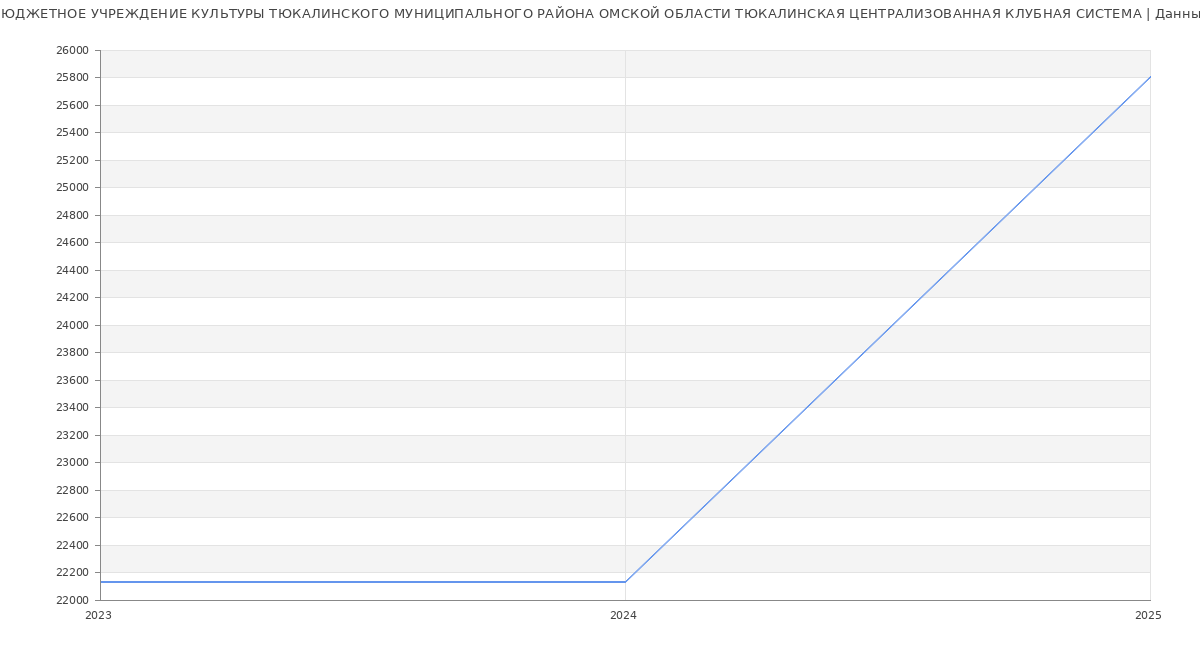Viewport: 1200px width, 650px height.
Task: Click the 25400 y-axis label
Action: click(72, 133)
